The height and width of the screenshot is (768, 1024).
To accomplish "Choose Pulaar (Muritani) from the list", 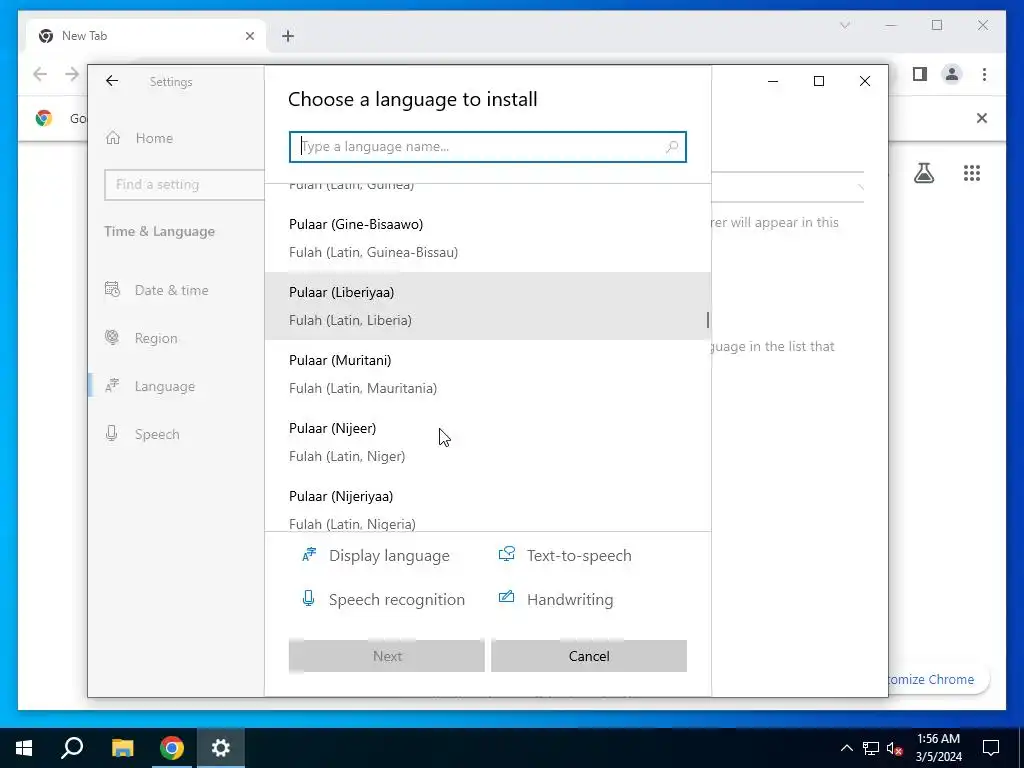I will pos(487,374).
